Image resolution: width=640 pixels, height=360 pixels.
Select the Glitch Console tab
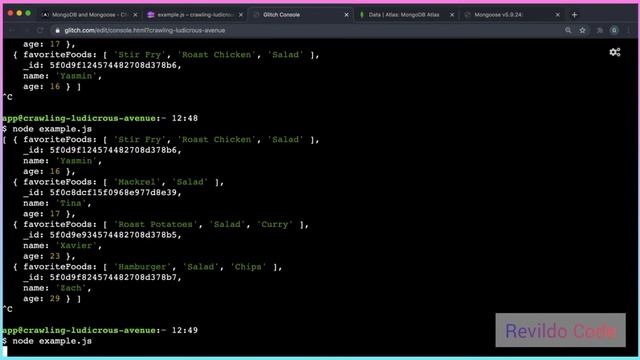click(x=301, y=15)
